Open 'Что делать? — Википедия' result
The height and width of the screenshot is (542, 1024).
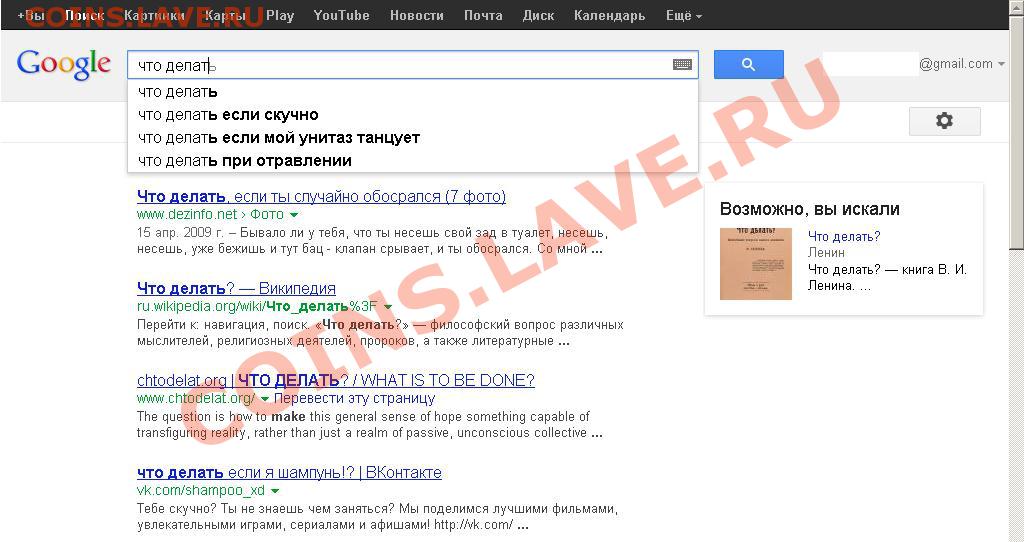tap(236, 289)
